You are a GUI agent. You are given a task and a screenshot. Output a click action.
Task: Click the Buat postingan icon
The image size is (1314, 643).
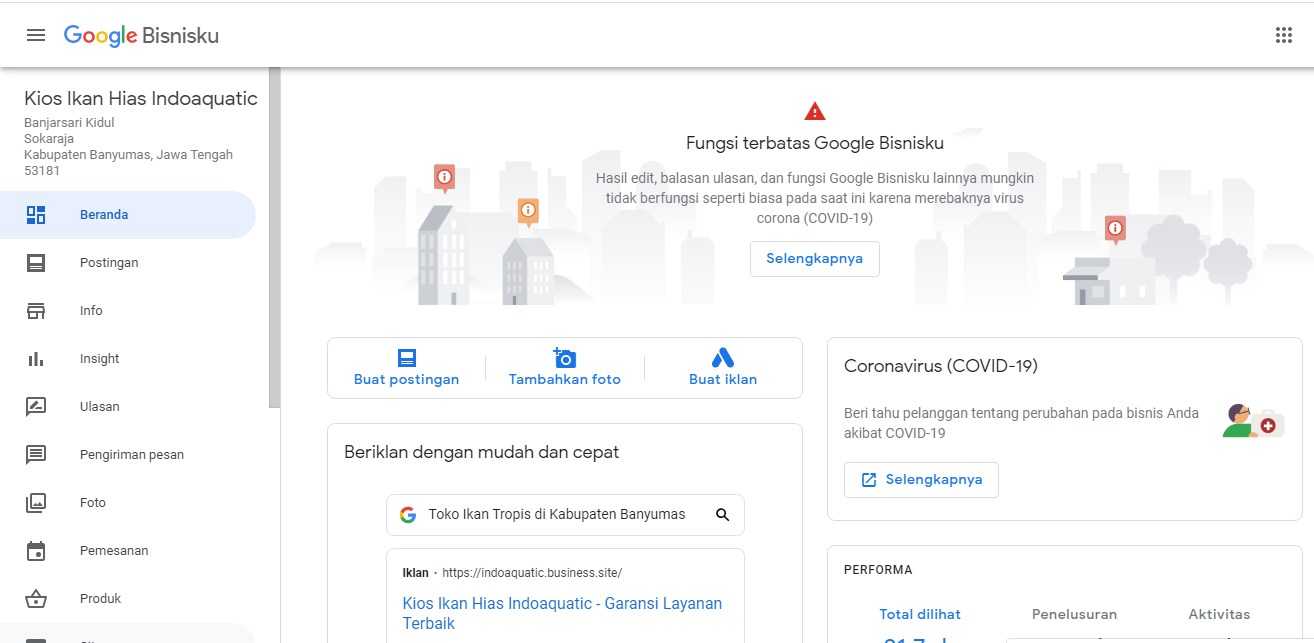pyautogui.click(x=406, y=358)
